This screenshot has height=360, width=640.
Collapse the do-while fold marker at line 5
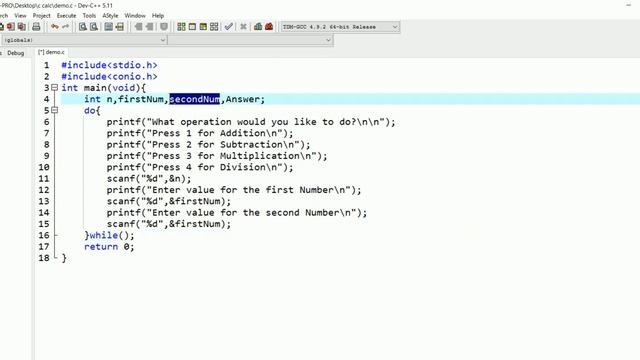point(54,110)
